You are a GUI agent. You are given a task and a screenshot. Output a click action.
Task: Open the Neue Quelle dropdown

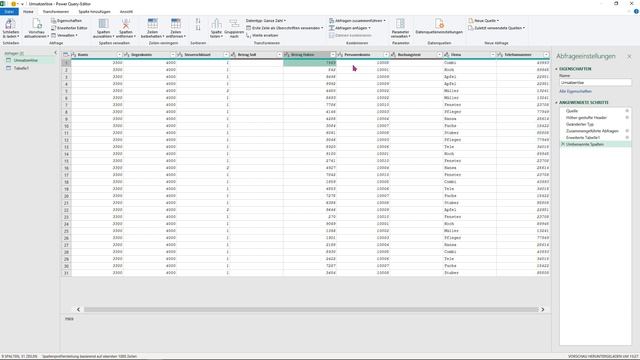click(483, 20)
